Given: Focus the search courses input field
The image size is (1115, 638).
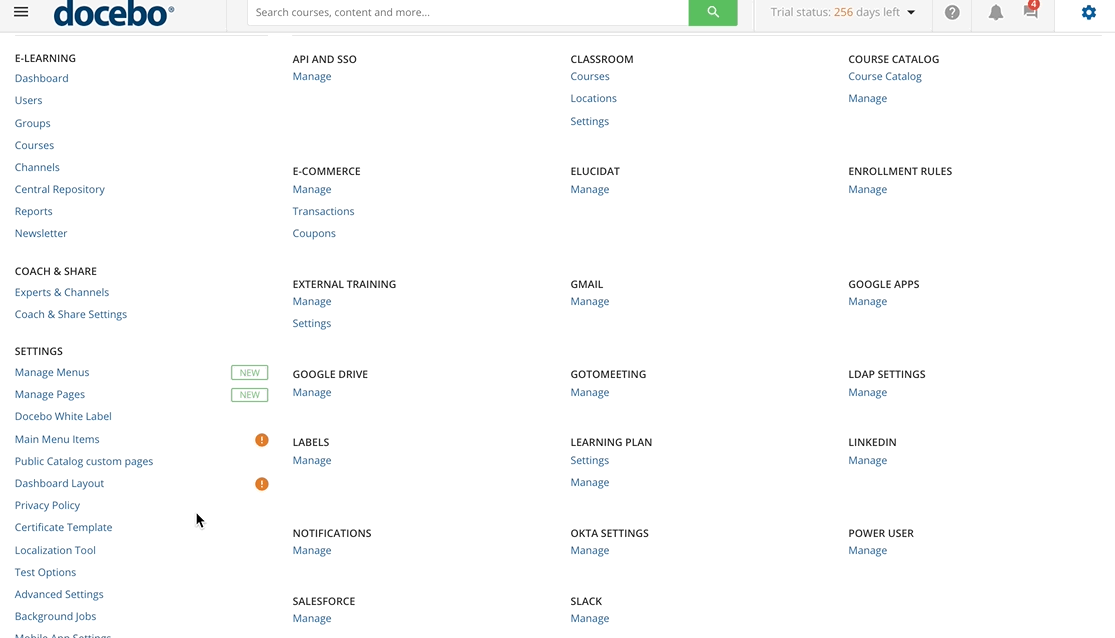Looking at the screenshot, I should coord(468,12).
